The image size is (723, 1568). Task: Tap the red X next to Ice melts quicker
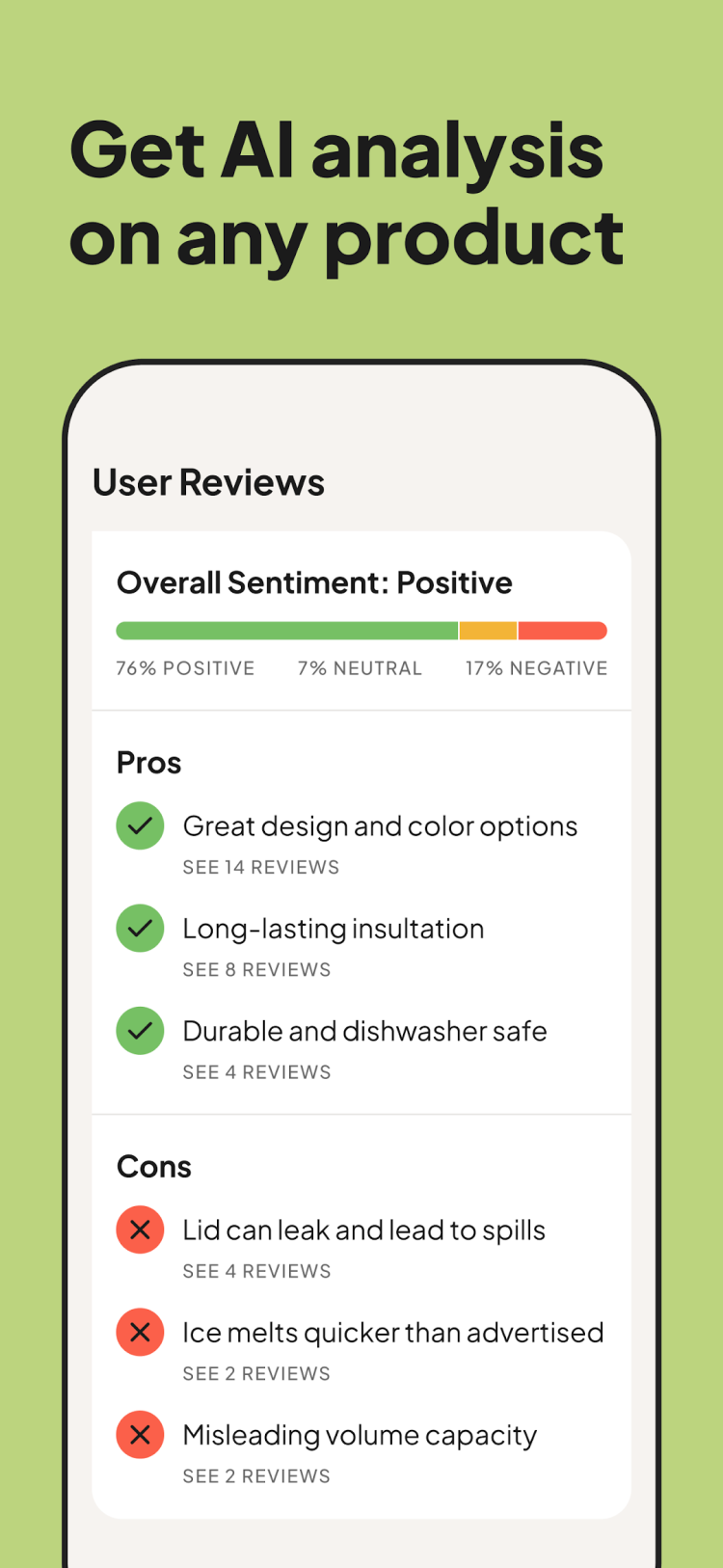pos(140,1333)
